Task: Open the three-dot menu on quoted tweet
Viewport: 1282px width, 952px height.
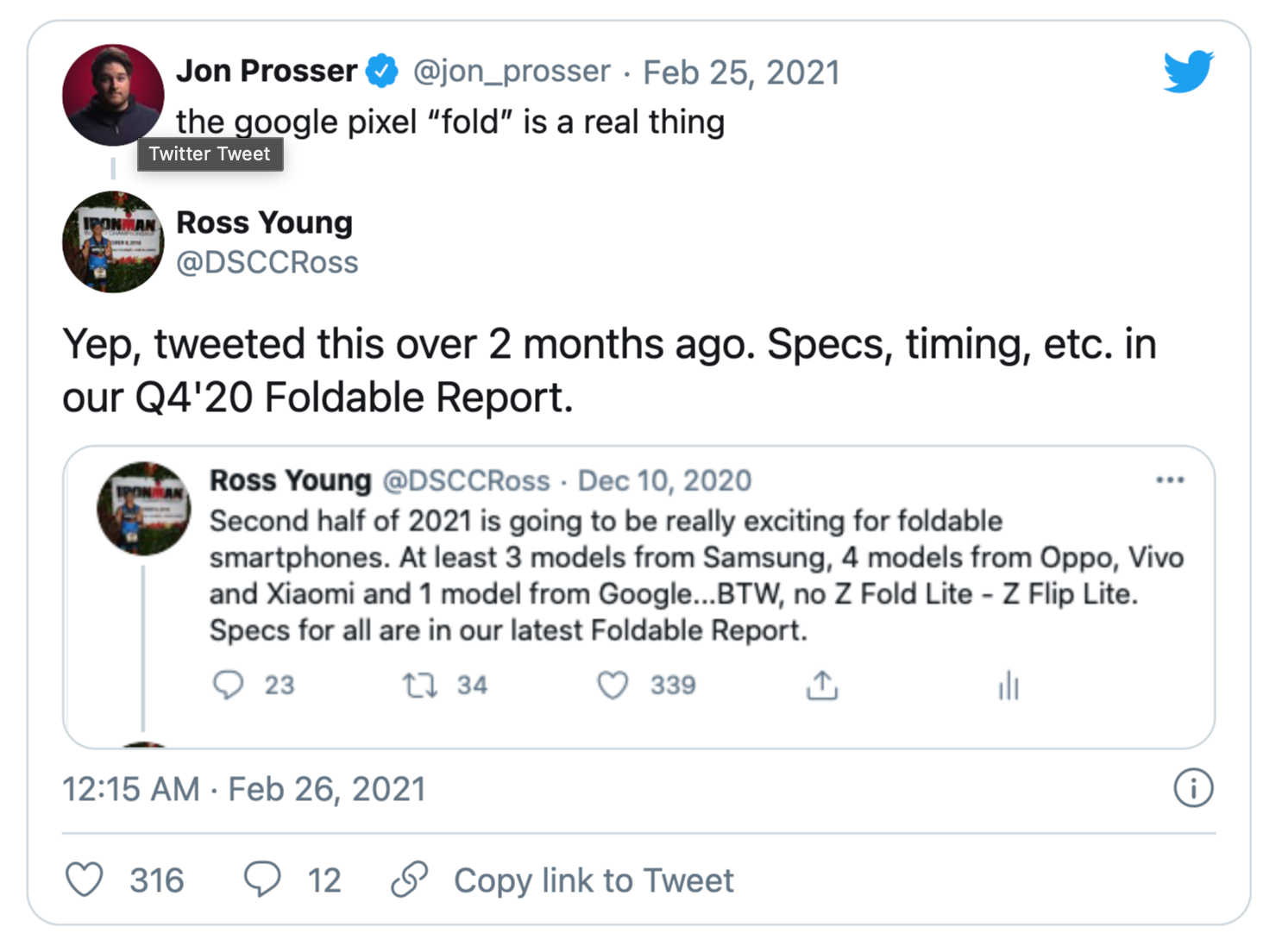Action: pos(1170,480)
